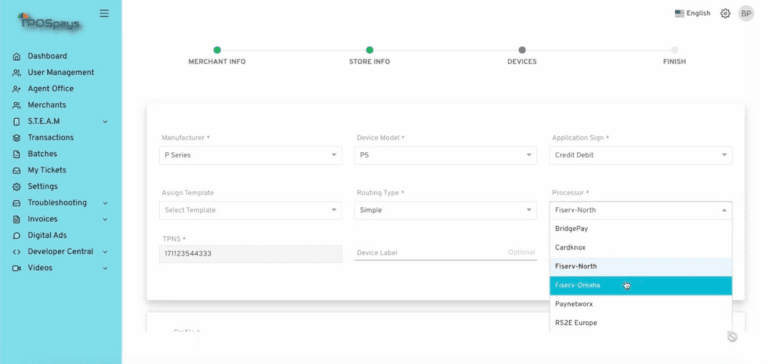Click the FINISH step label
Image resolution: width=768 pixels, height=364 pixels.
674,62
